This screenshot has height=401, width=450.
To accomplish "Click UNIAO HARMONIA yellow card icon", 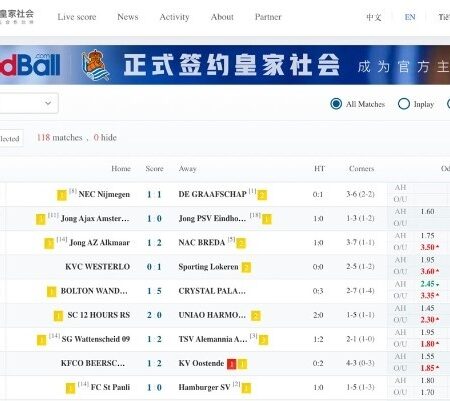I will click(256, 316).
